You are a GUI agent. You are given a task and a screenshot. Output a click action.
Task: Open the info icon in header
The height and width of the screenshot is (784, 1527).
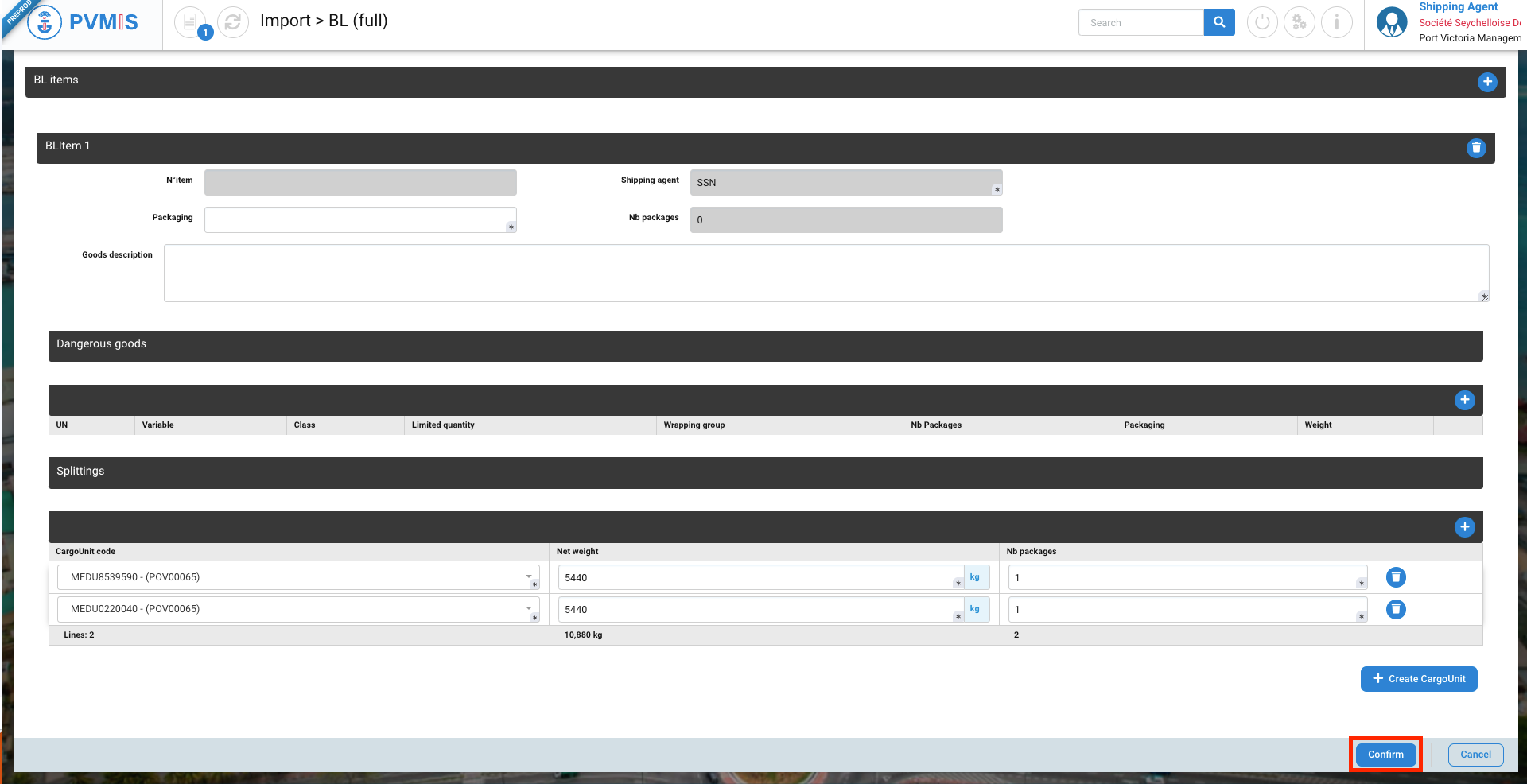(1336, 23)
